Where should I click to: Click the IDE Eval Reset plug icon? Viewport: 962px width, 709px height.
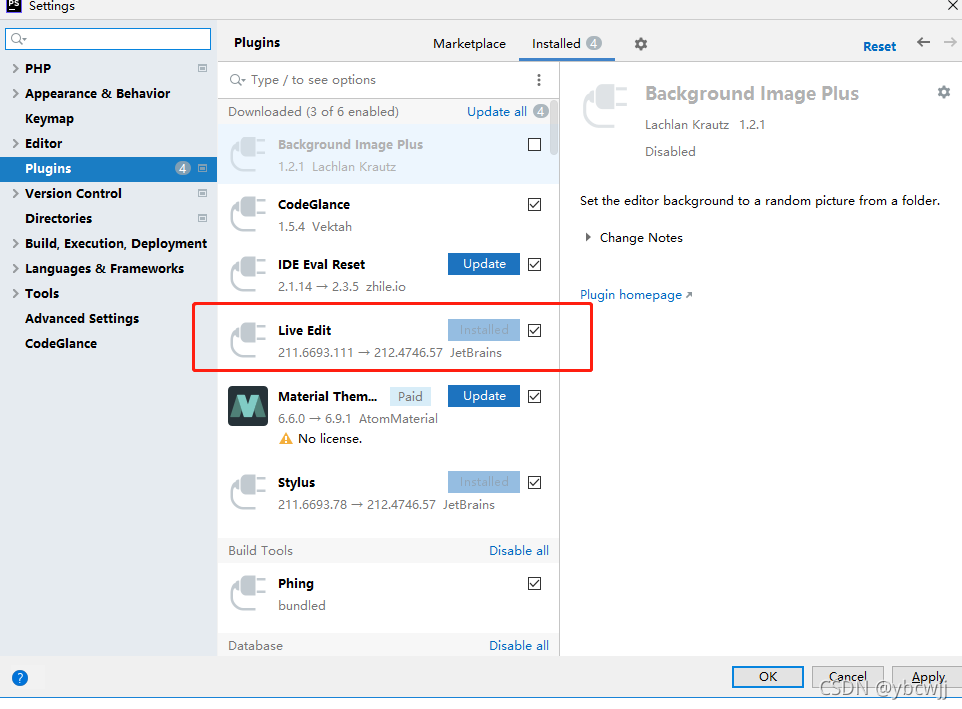(248, 275)
